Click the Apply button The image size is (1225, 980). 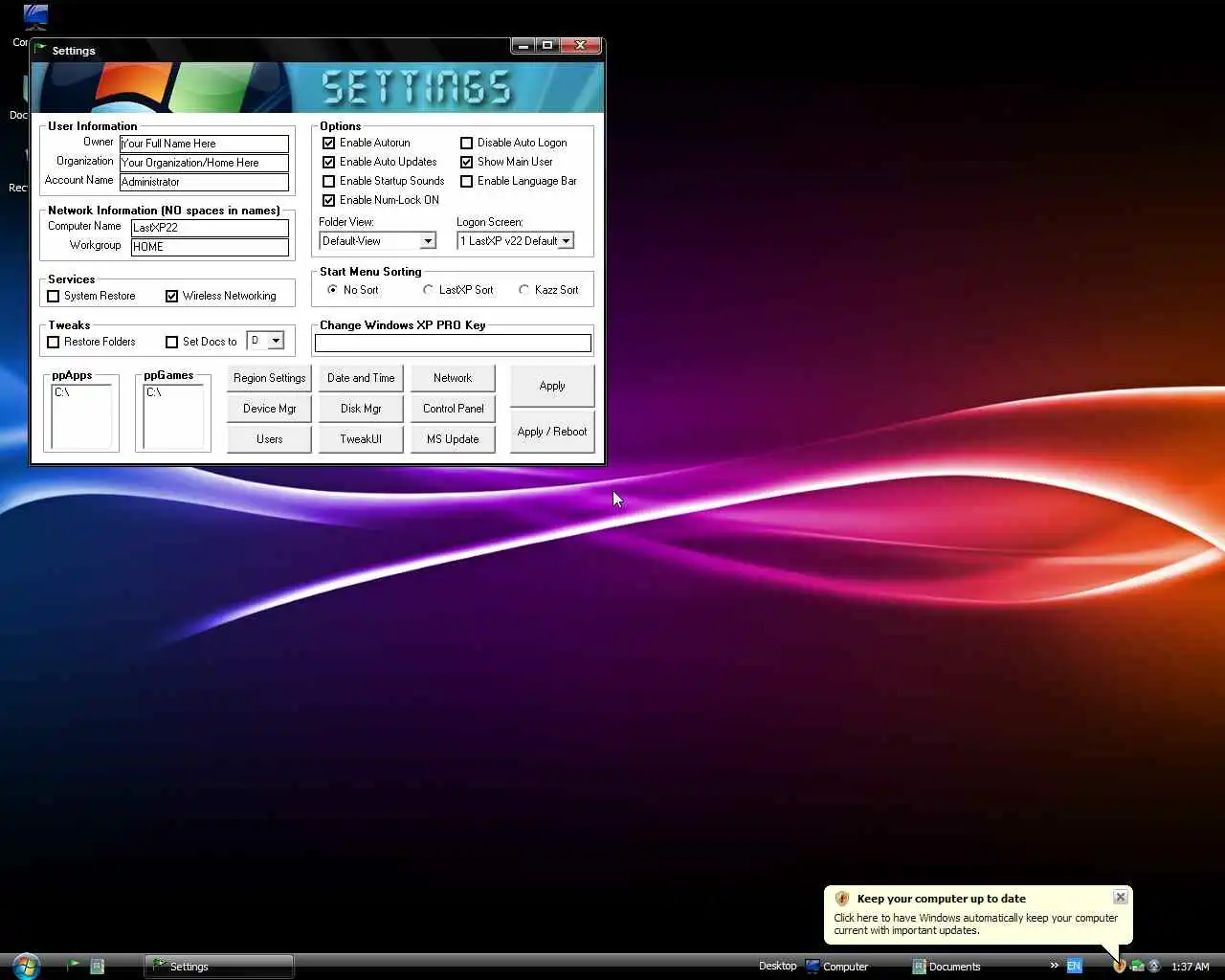click(552, 386)
